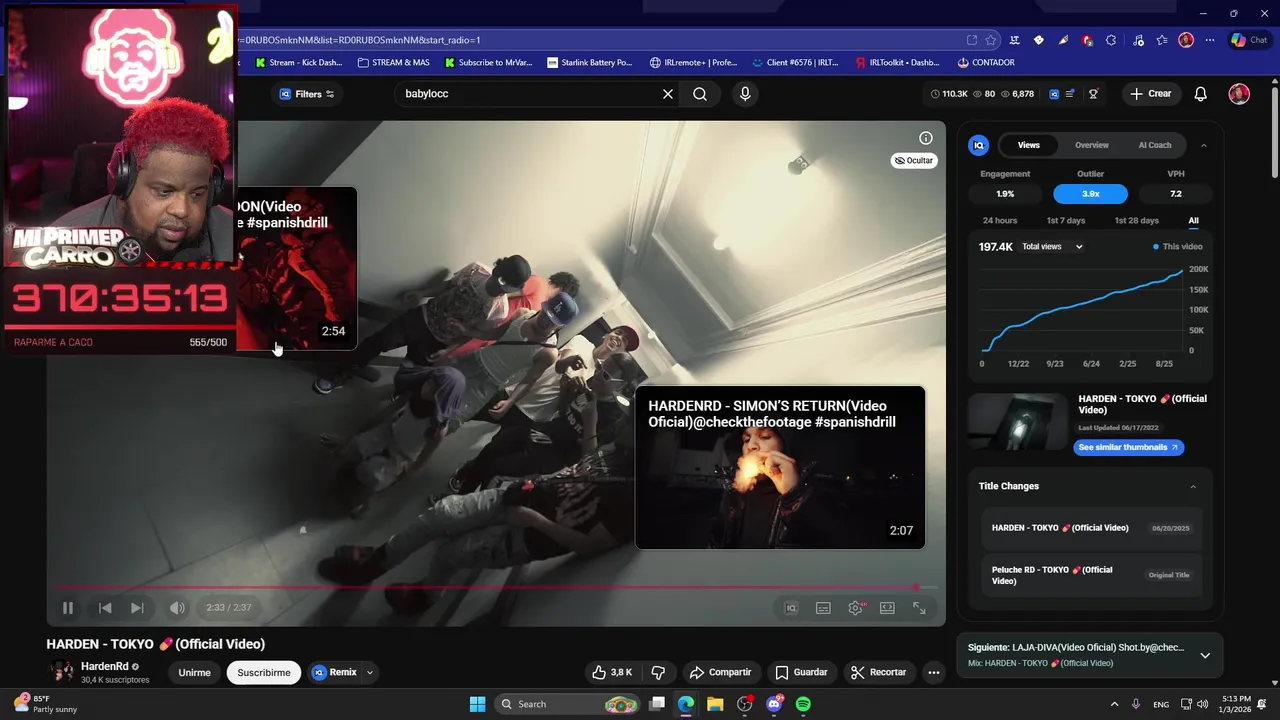Screen dimensions: 1280x720
Task: Switch to theater mode
Action: pyautogui.click(x=887, y=608)
